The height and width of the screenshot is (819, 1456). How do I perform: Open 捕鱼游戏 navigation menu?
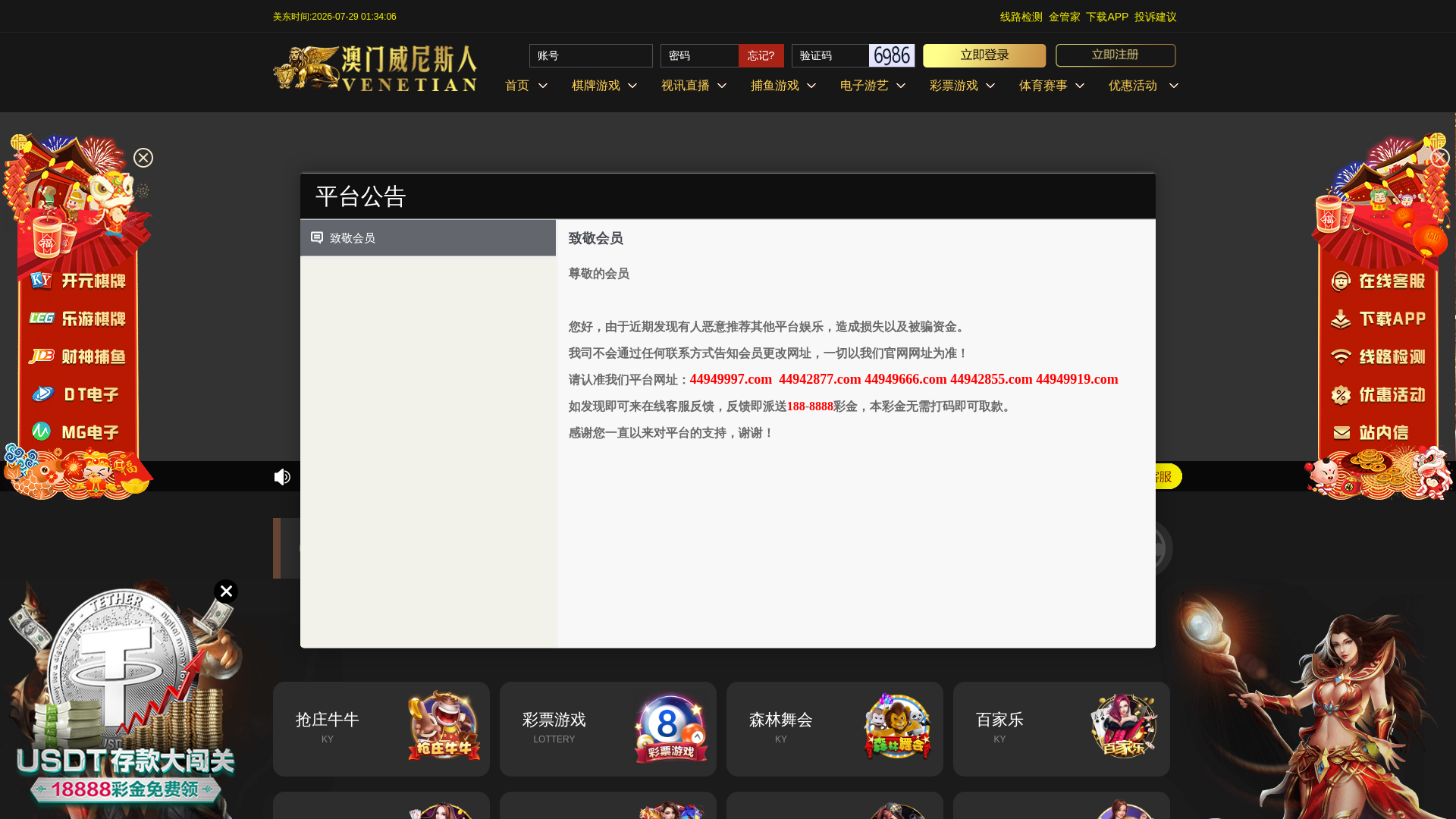(x=775, y=86)
